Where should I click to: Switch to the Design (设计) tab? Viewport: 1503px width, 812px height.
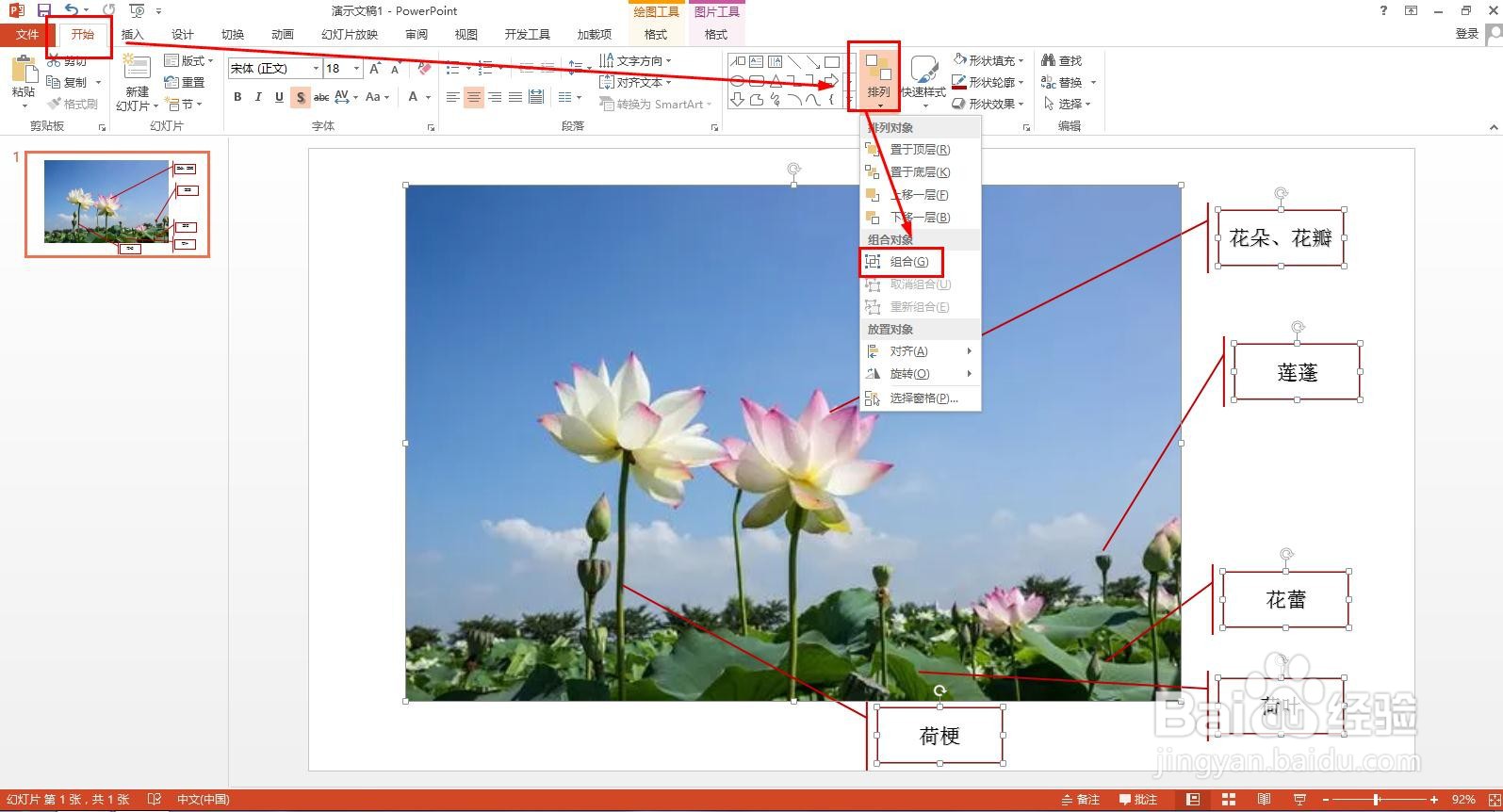coord(183,34)
